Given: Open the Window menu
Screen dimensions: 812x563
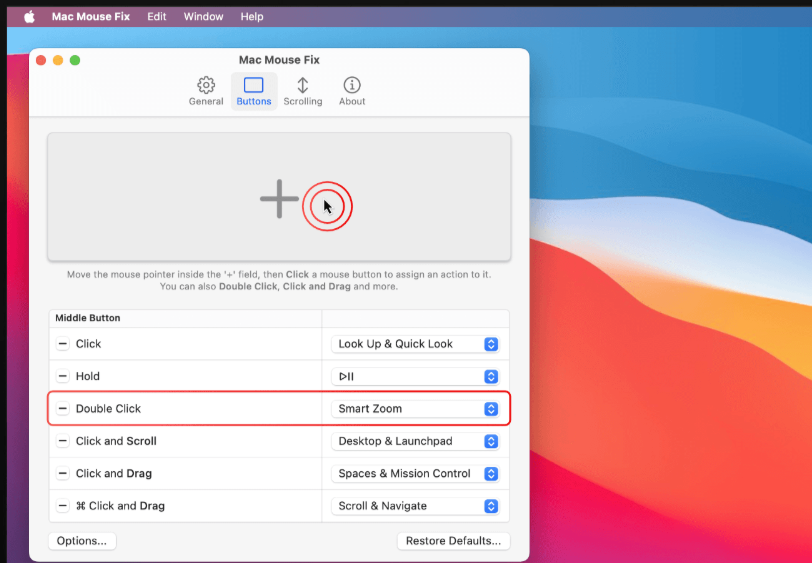Looking at the screenshot, I should (x=203, y=17).
